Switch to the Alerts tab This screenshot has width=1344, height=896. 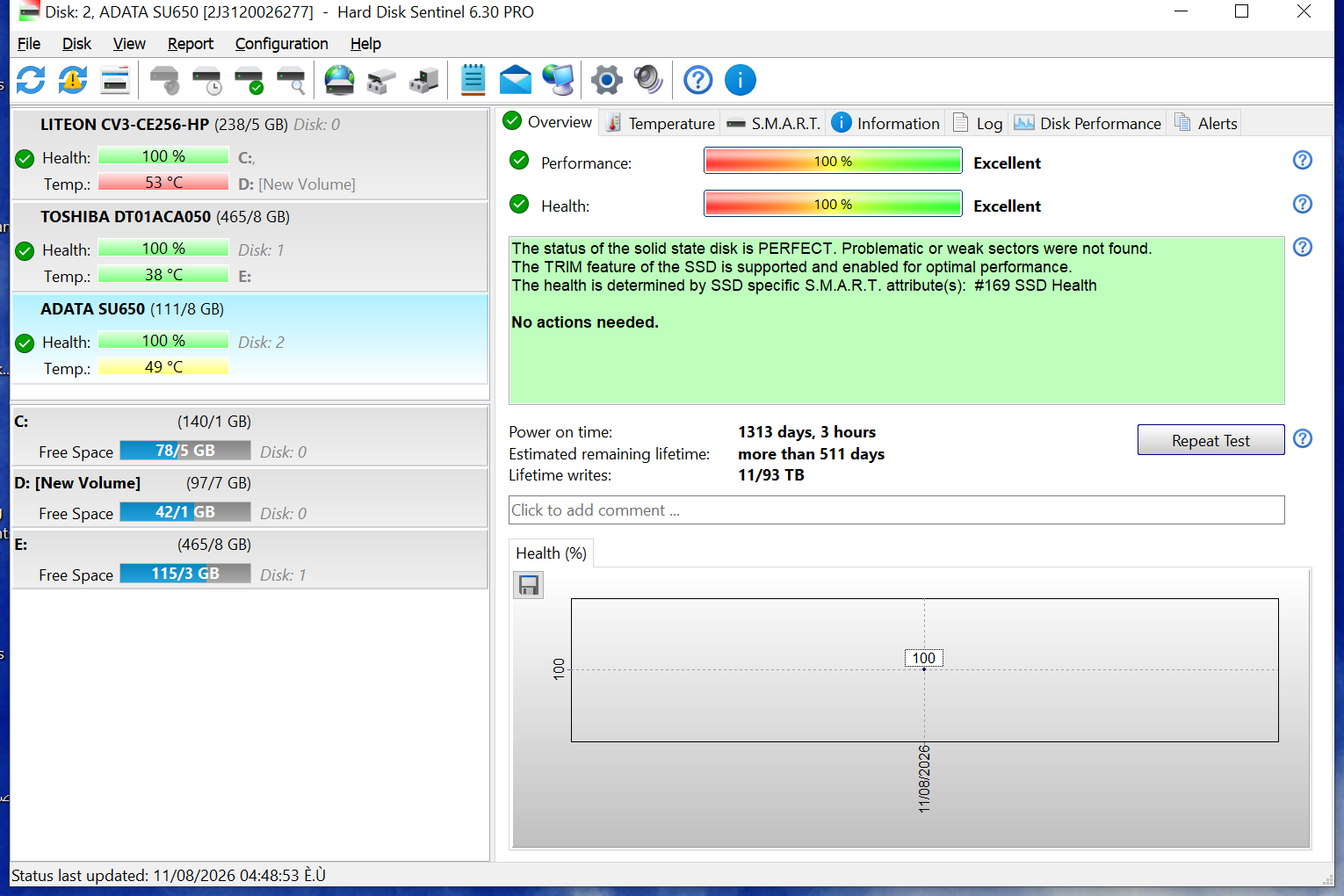[x=1205, y=124]
